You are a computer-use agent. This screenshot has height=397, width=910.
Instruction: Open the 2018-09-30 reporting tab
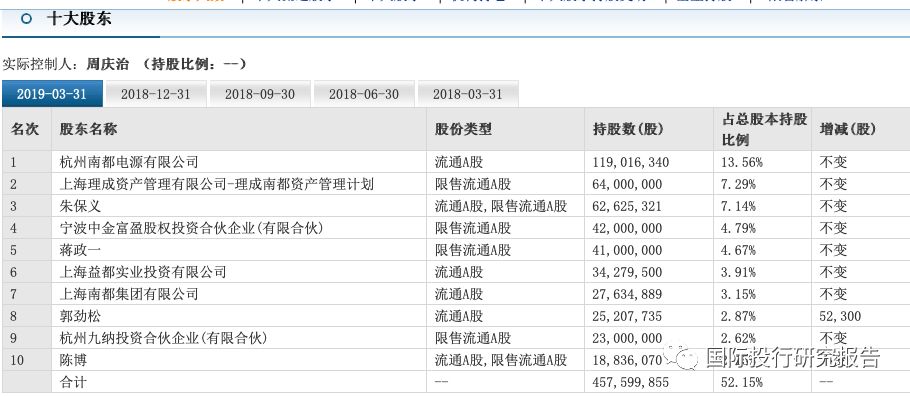click(260, 94)
